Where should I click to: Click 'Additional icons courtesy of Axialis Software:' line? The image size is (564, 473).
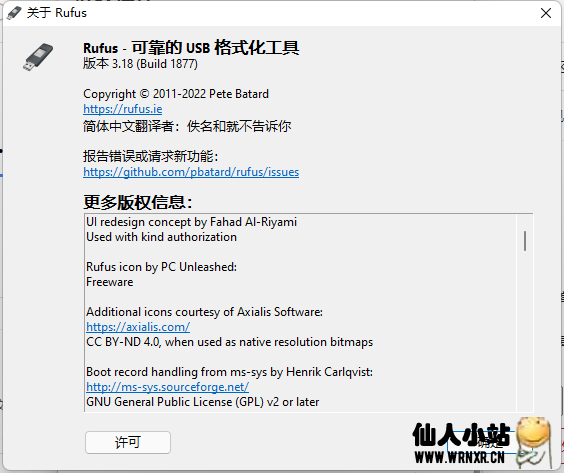pos(204,312)
